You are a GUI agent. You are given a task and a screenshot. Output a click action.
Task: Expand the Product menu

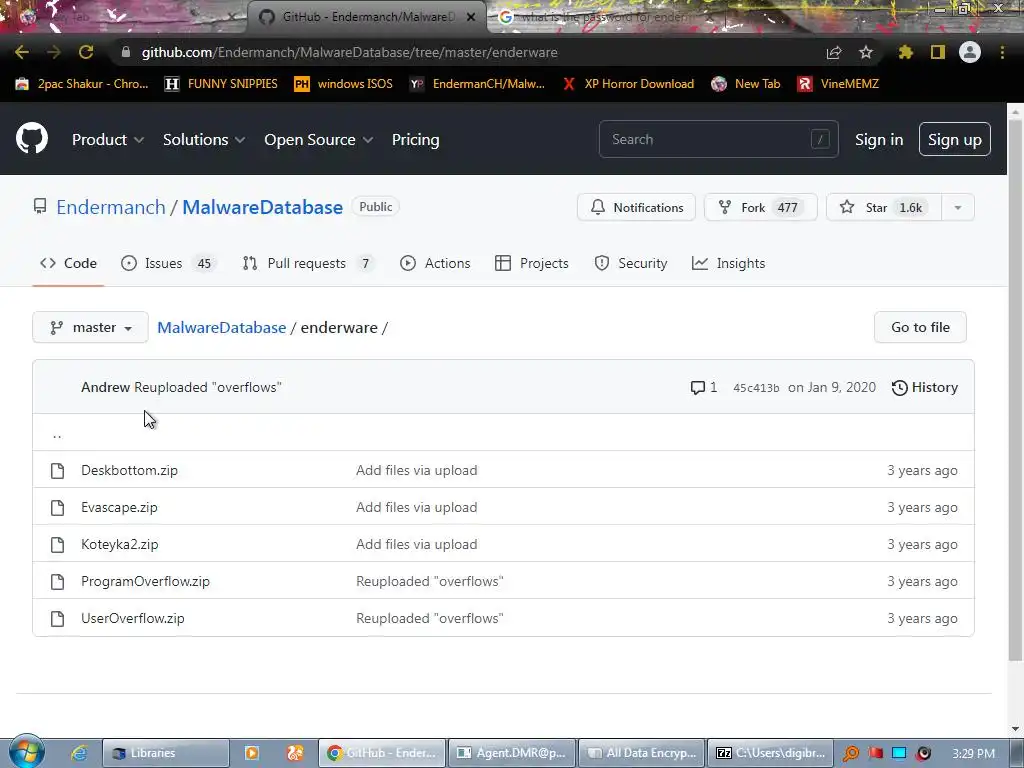[108, 140]
